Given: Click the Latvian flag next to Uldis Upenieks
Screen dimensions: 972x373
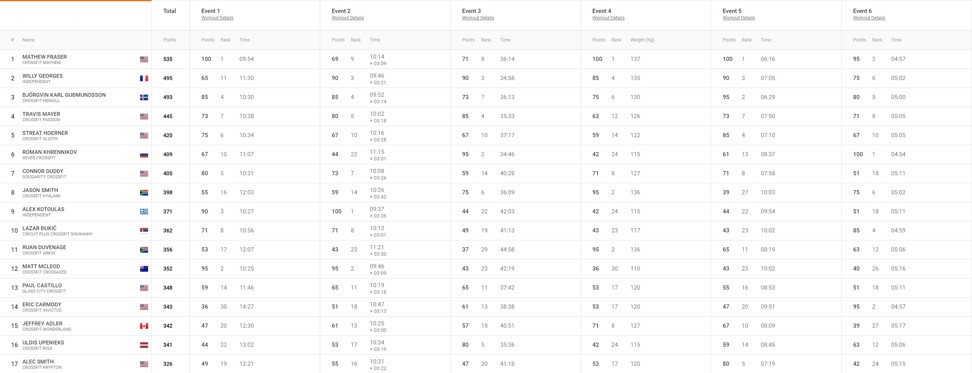Looking at the screenshot, I should pyautogui.click(x=144, y=345).
